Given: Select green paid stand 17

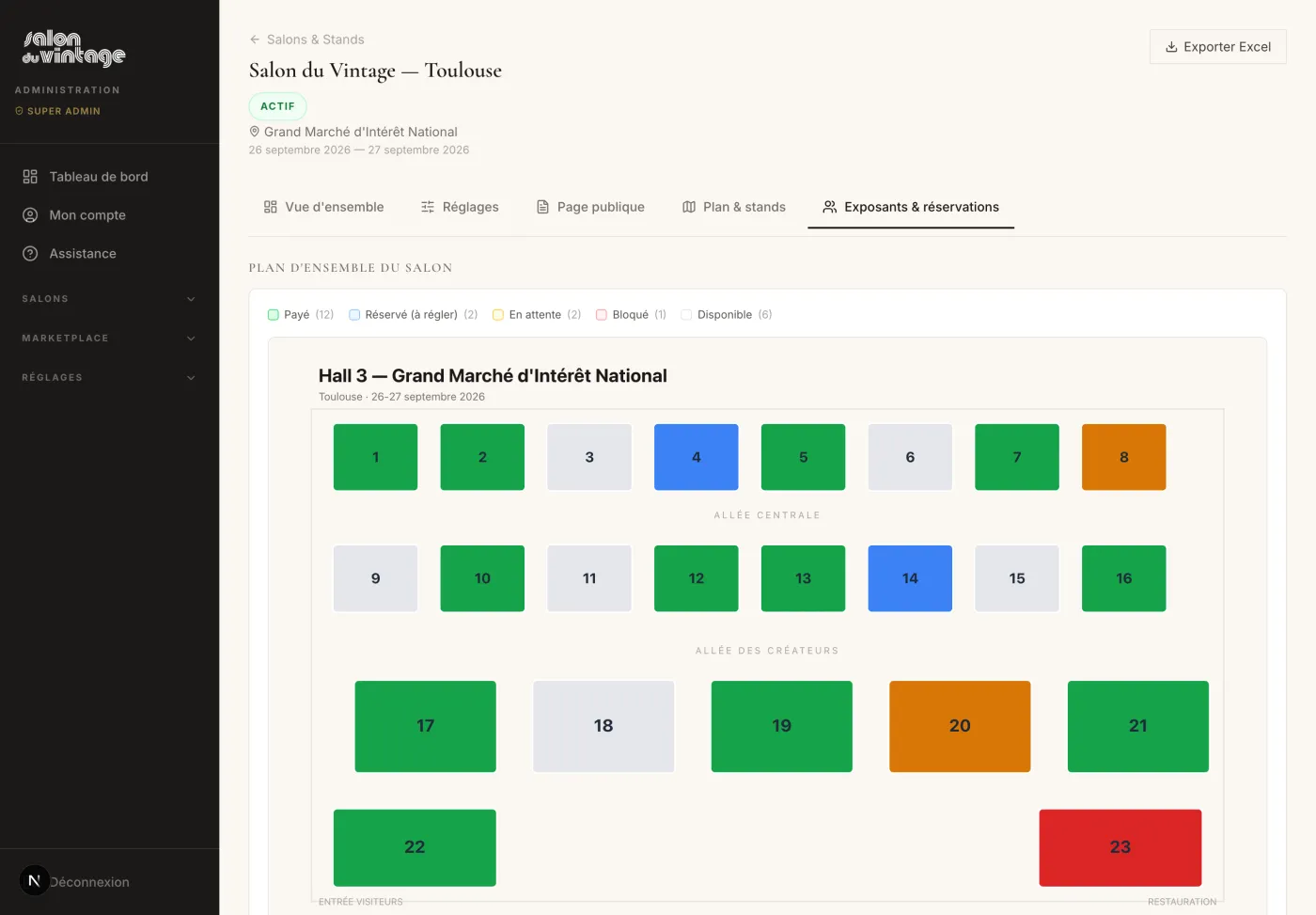Looking at the screenshot, I should point(426,726).
